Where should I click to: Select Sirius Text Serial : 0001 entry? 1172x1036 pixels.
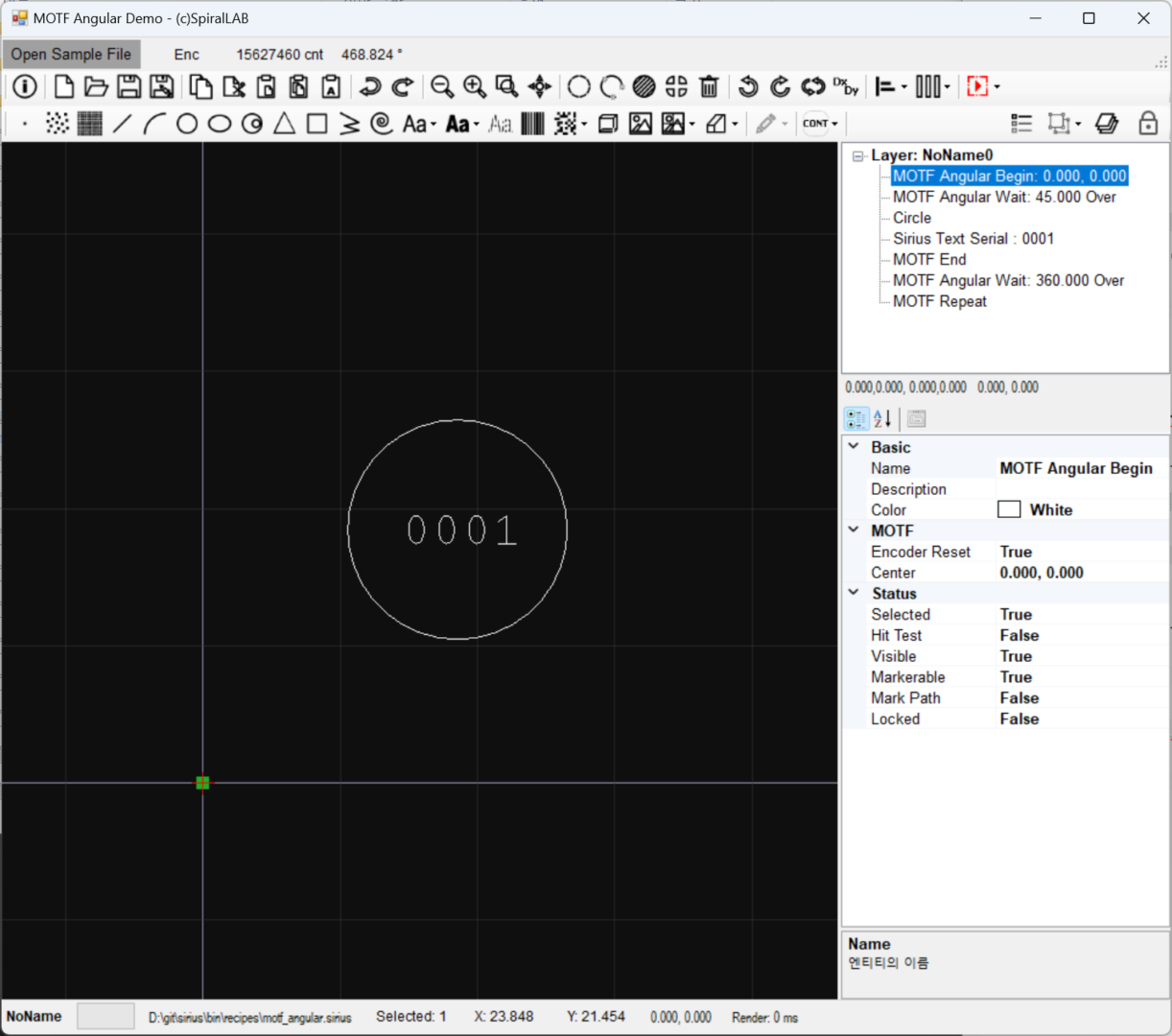coord(973,239)
